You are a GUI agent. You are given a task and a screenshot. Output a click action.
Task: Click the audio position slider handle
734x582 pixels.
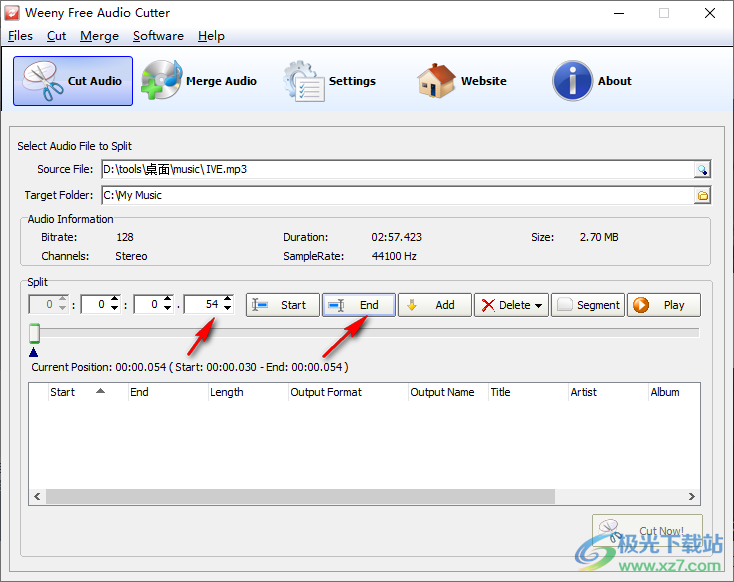click(34, 333)
